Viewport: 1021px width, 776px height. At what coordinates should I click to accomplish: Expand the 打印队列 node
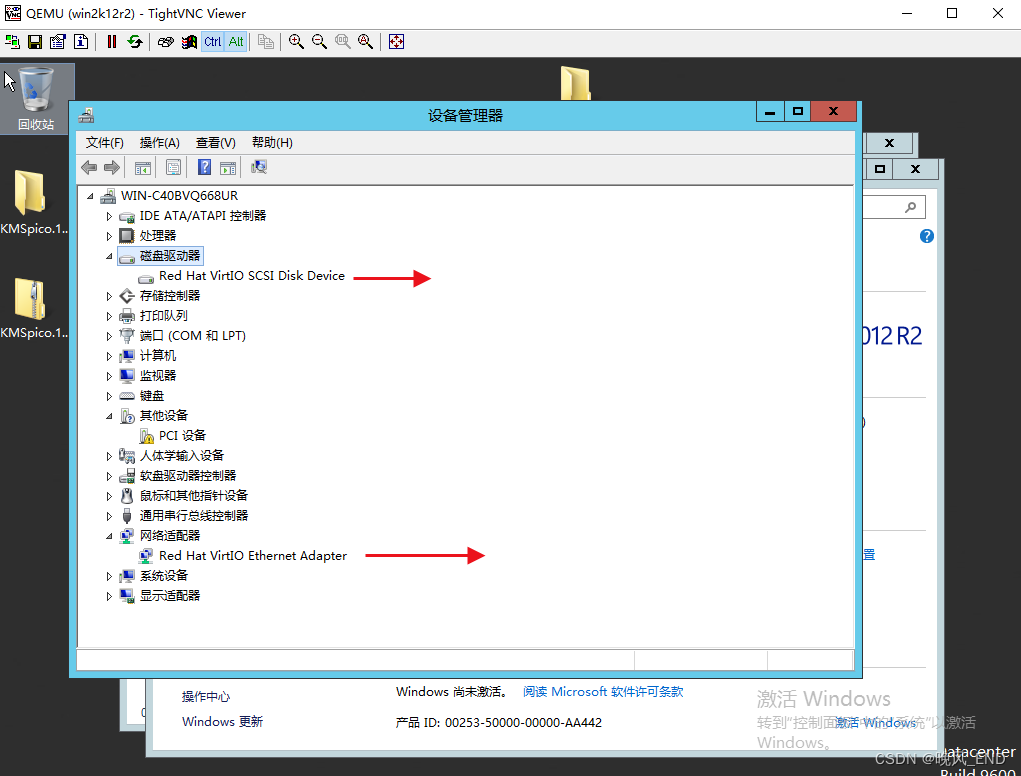pos(109,316)
